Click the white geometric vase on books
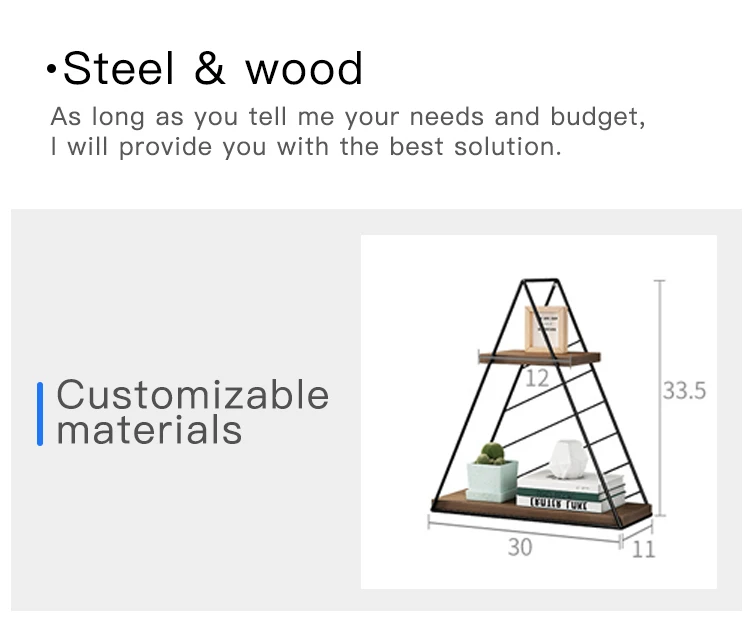The height and width of the screenshot is (631, 750). click(569, 459)
